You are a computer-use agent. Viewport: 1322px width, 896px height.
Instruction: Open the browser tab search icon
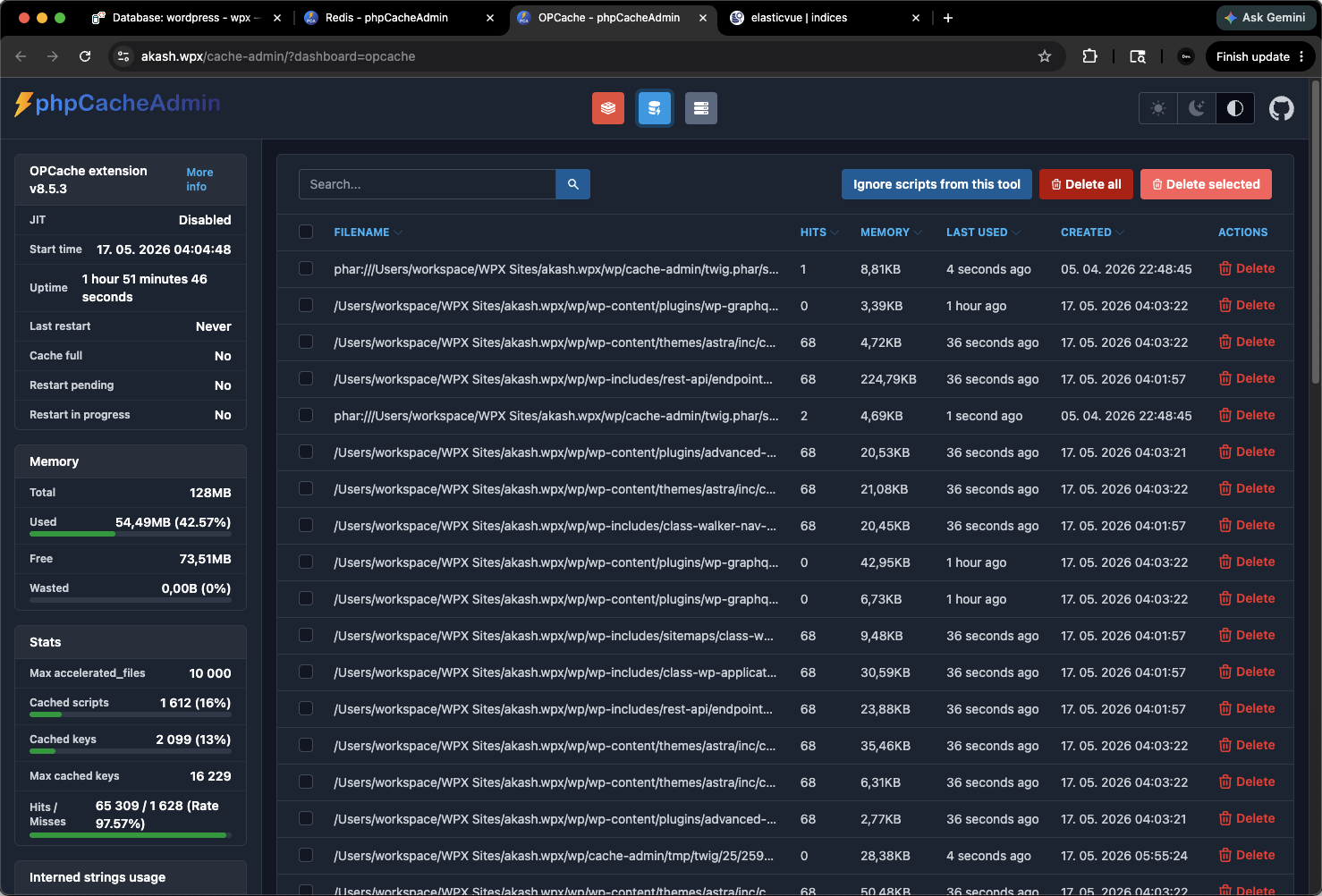(x=1138, y=56)
